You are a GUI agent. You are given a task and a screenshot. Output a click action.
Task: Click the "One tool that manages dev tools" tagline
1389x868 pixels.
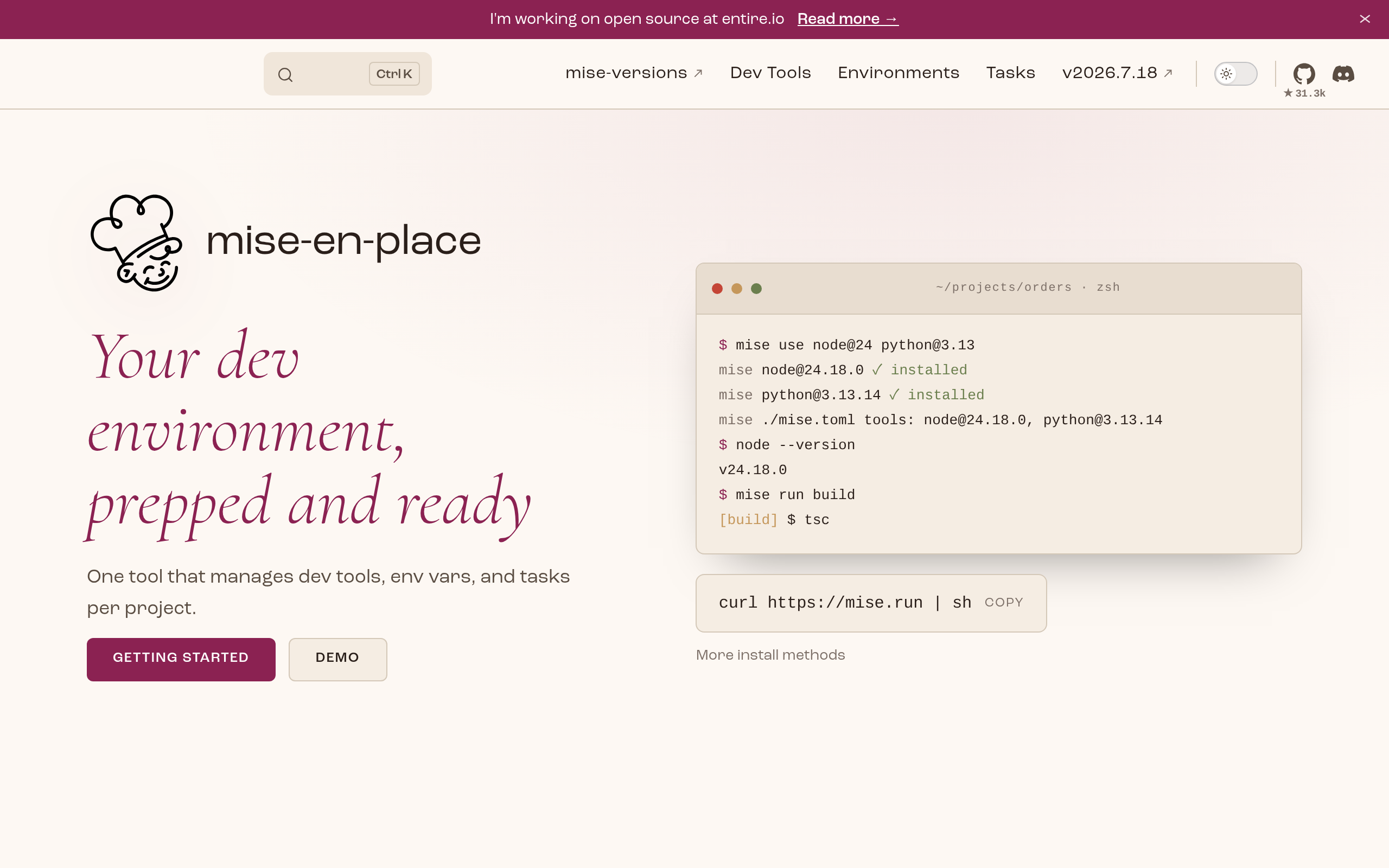click(x=328, y=592)
